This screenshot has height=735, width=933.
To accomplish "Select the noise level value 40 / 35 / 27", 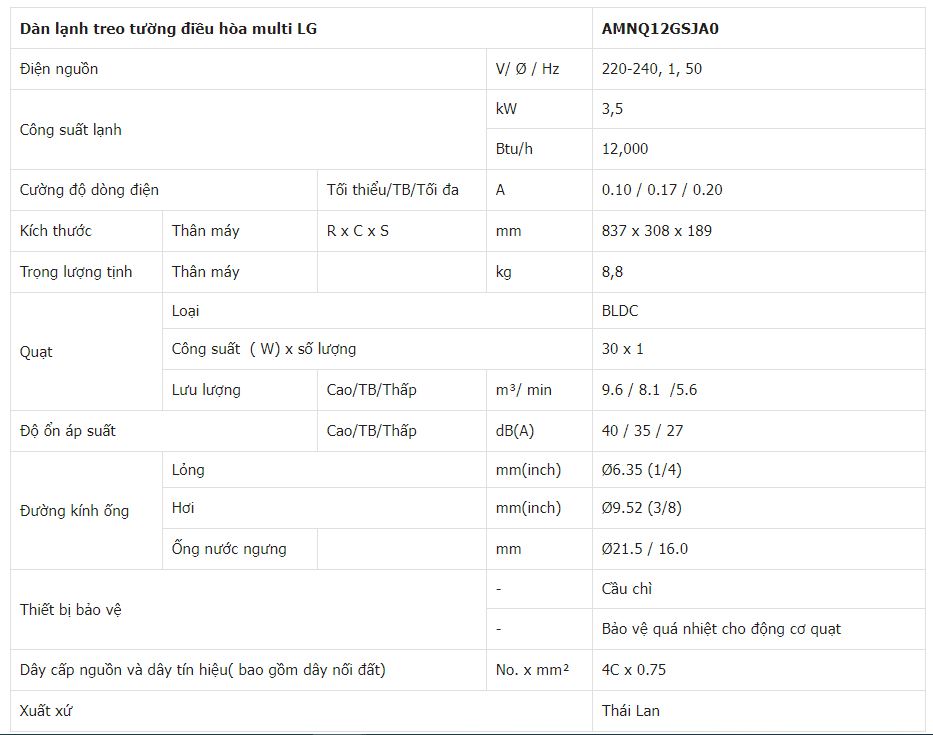I will 642,431.
